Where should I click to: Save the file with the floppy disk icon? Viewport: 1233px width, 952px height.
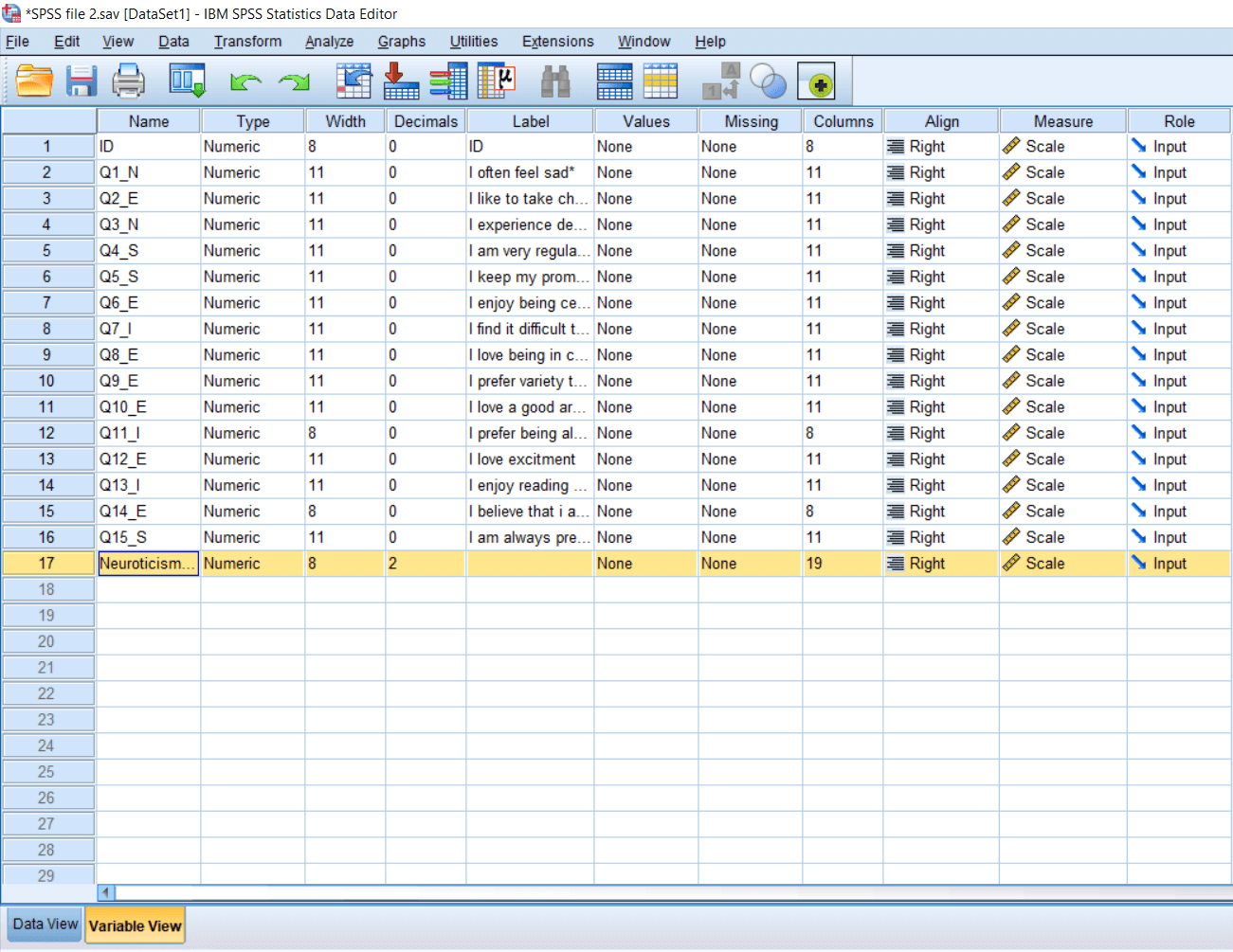(x=82, y=81)
